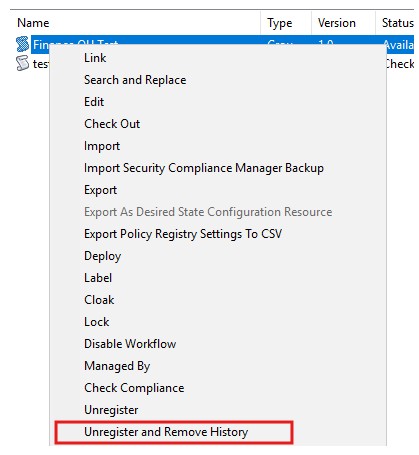Choose the Edit menu entry

click(94, 102)
